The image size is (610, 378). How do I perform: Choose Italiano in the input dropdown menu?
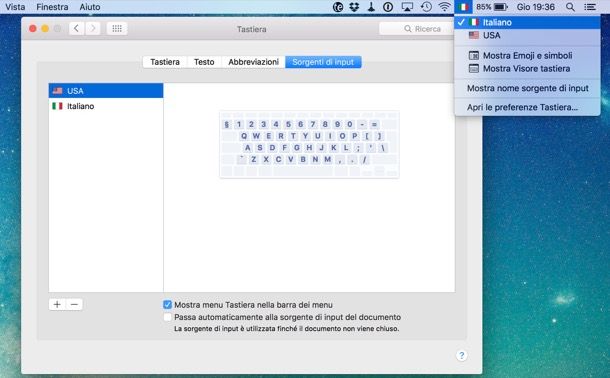527,22
